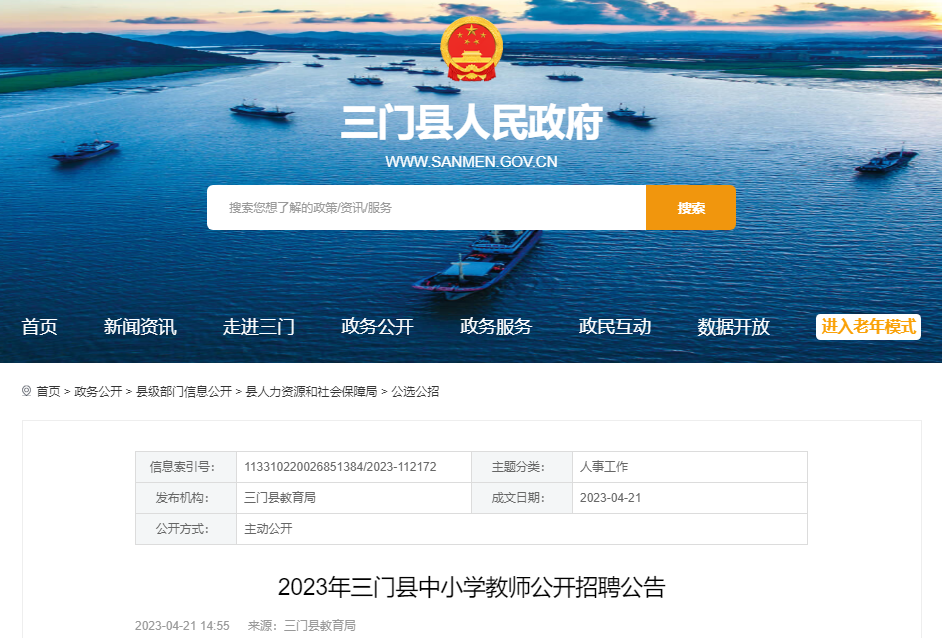Click the article title 2023年三门县中小学教师公开招聘公告
The height and width of the screenshot is (638, 942).
(x=472, y=587)
